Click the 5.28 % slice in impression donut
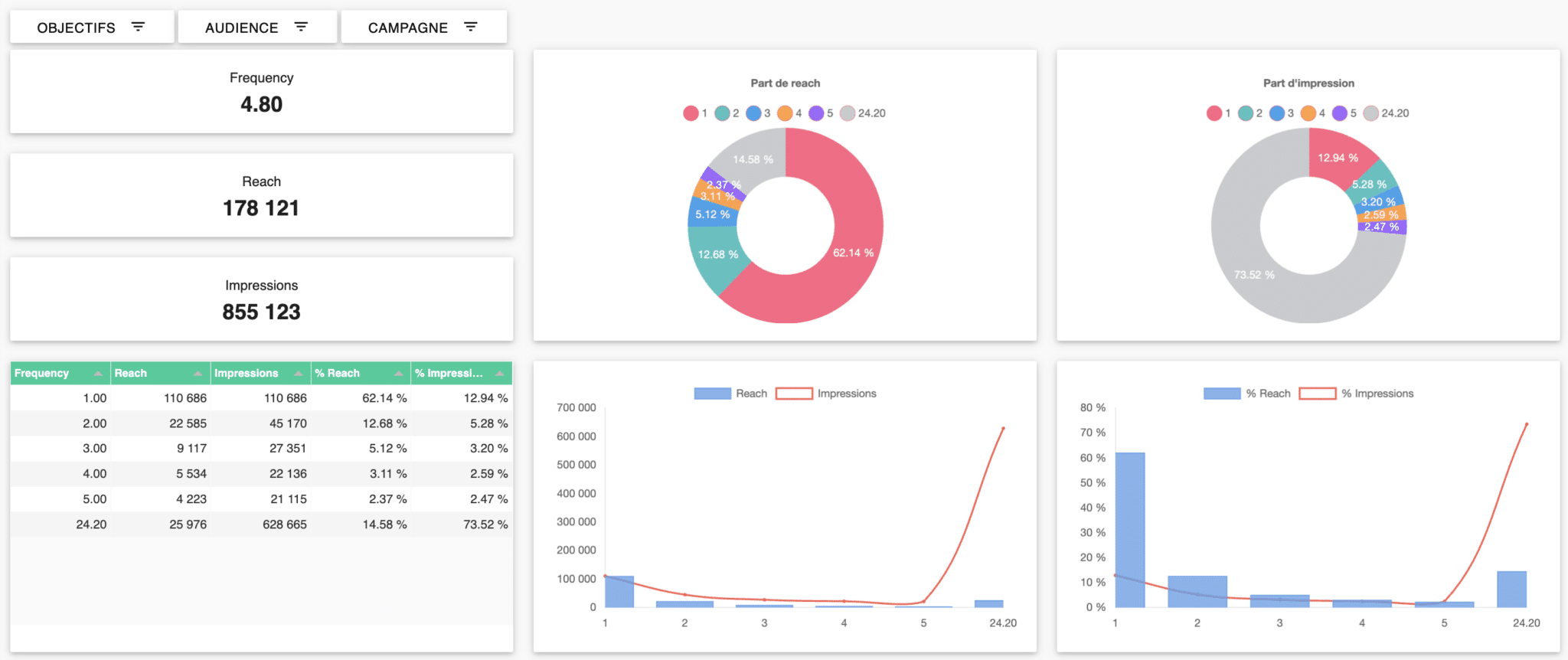The width and height of the screenshot is (1568, 660). click(x=1369, y=185)
